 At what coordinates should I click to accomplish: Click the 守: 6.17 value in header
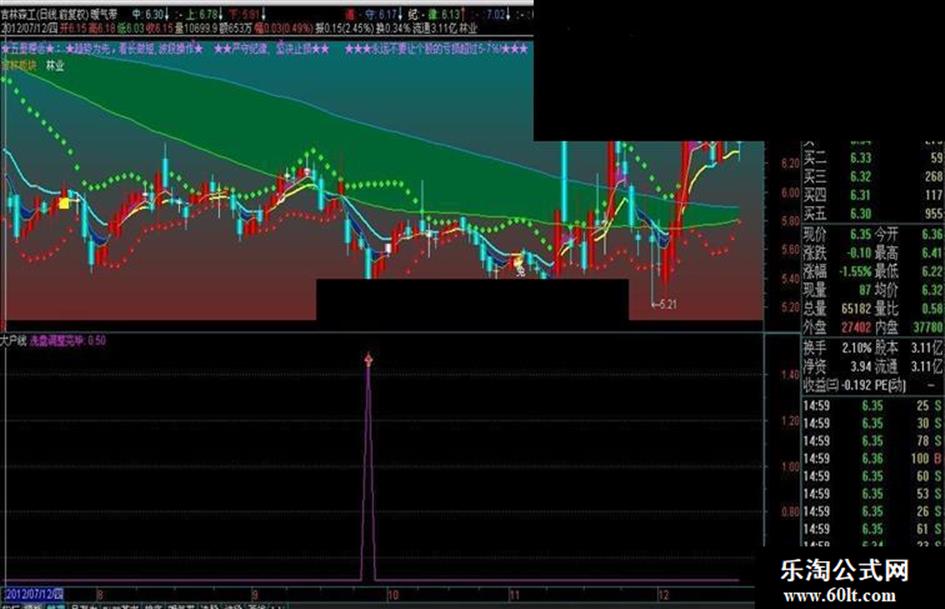[x=381, y=14]
